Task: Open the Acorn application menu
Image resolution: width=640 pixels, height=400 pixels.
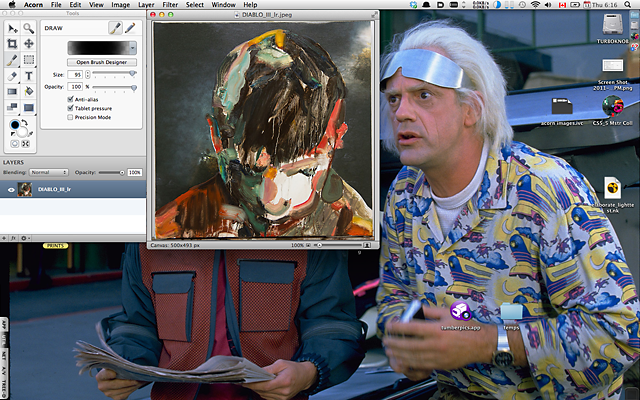Action: point(33,4)
